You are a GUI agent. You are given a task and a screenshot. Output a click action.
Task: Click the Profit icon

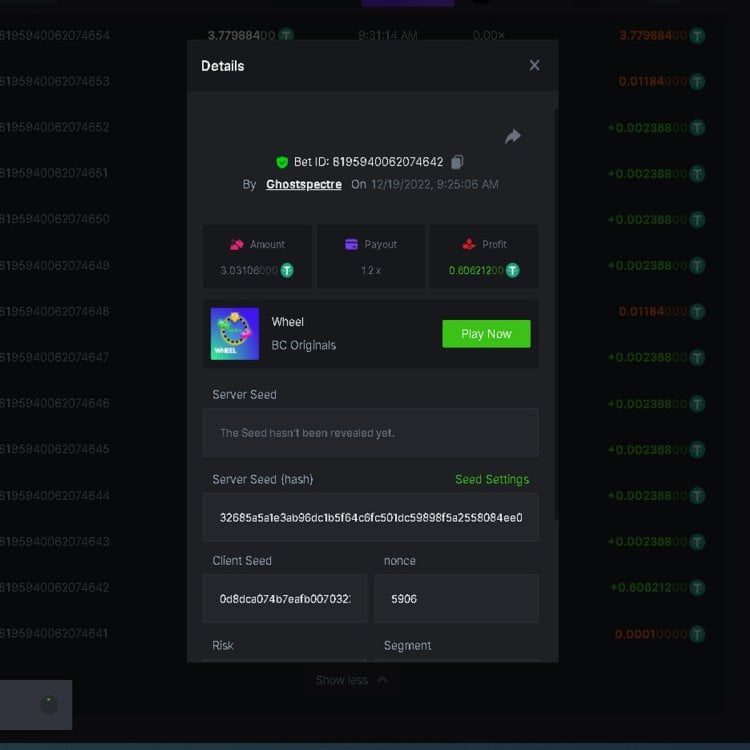click(468, 245)
